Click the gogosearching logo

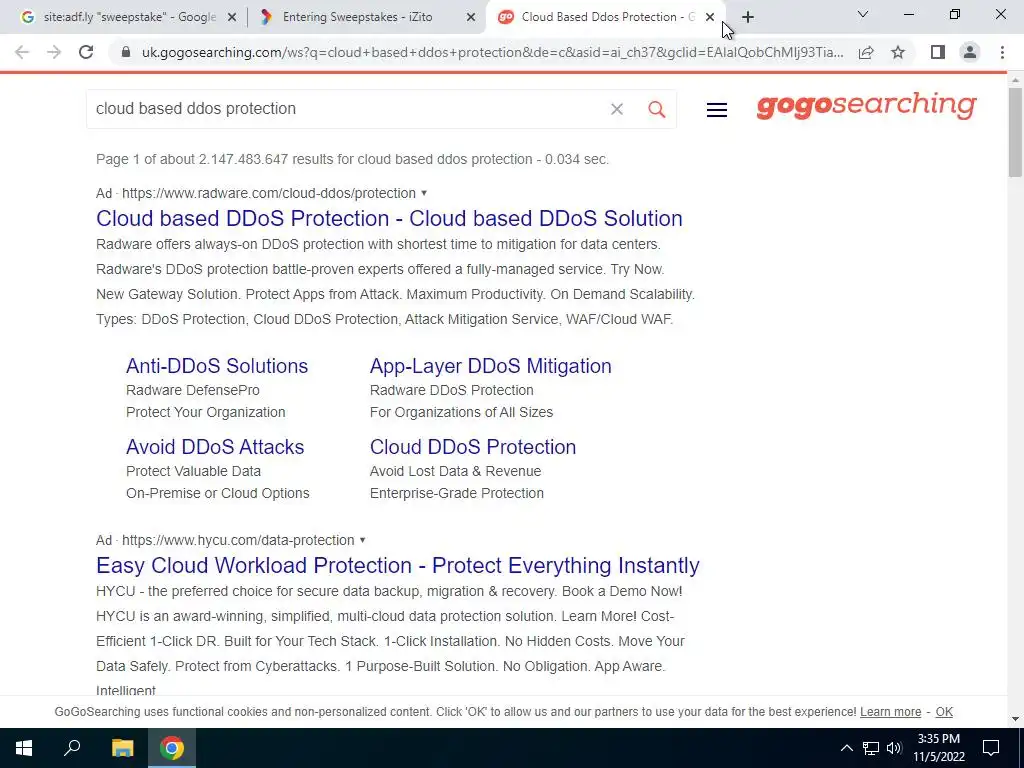coord(866,106)
